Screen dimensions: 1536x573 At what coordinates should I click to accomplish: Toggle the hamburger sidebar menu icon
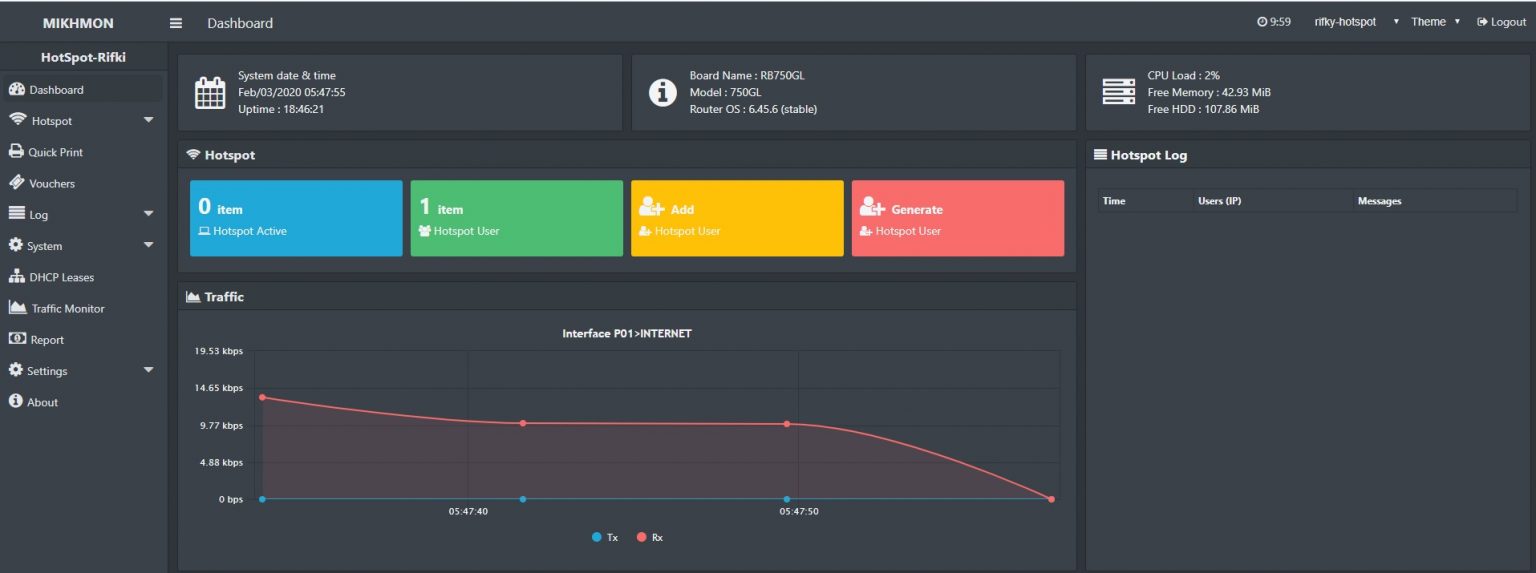pos(176,22)
